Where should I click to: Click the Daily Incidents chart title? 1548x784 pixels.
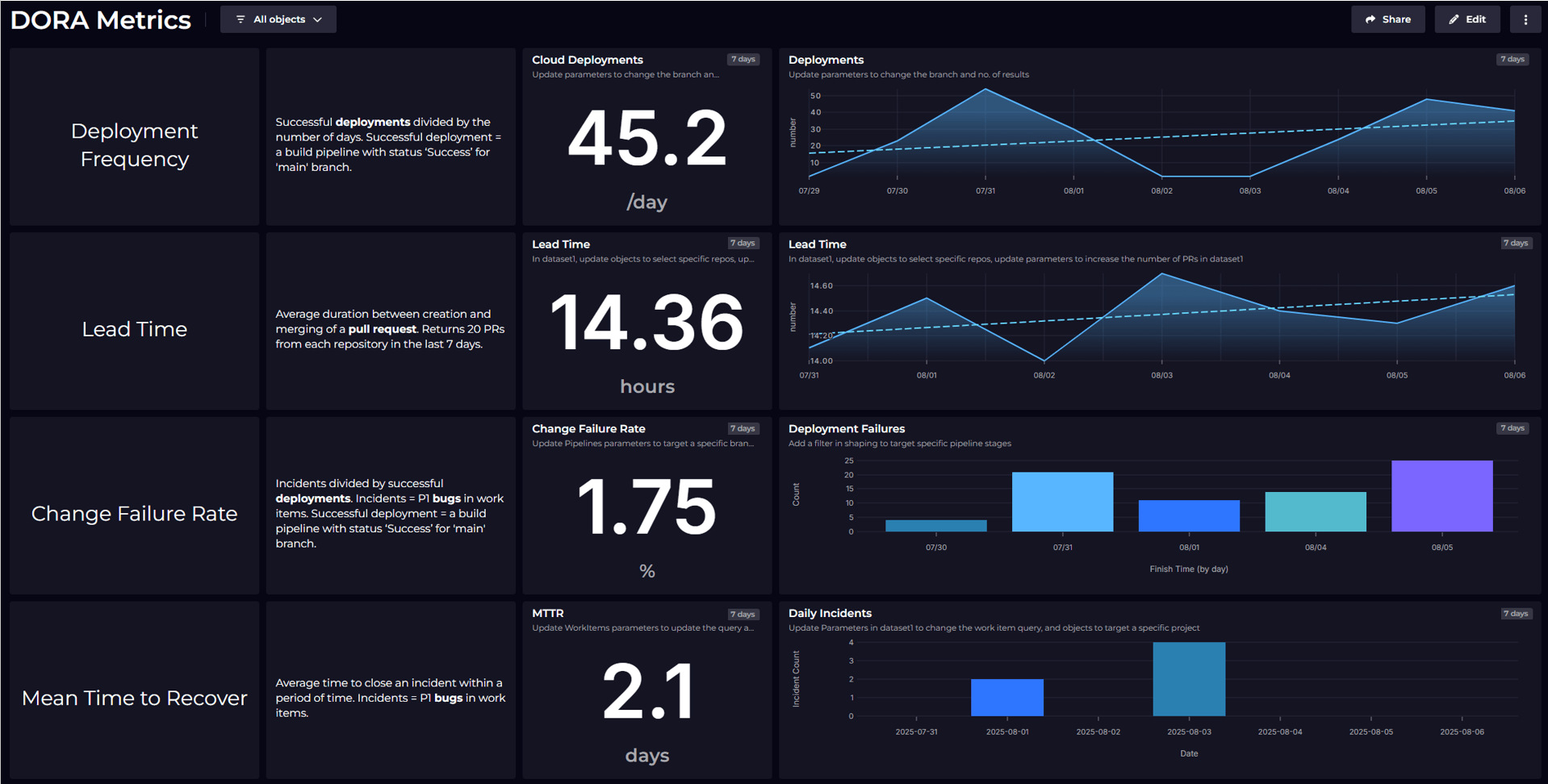(830, 613)
